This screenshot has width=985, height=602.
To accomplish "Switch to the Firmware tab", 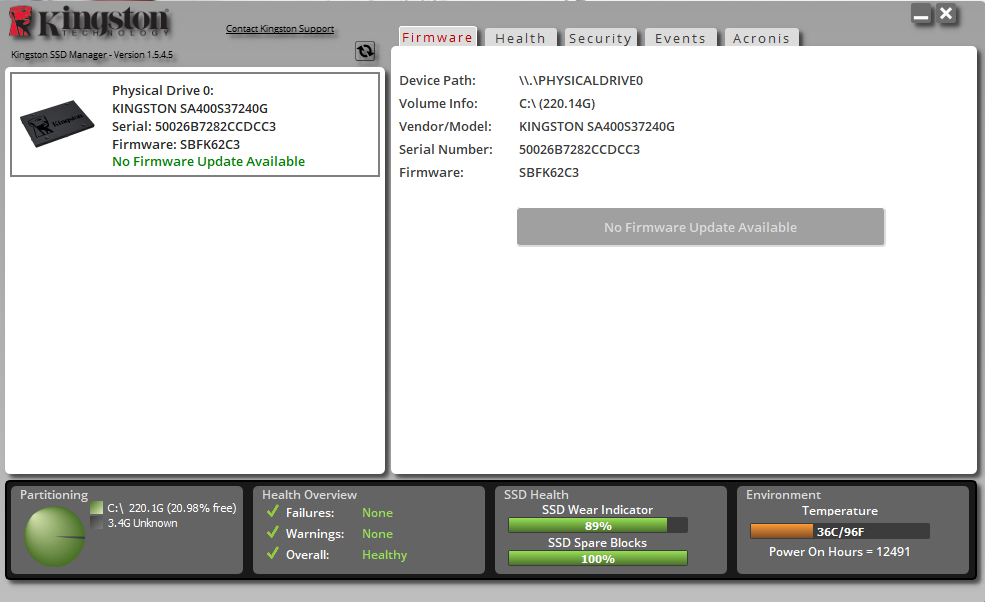I will coord(437,37).
